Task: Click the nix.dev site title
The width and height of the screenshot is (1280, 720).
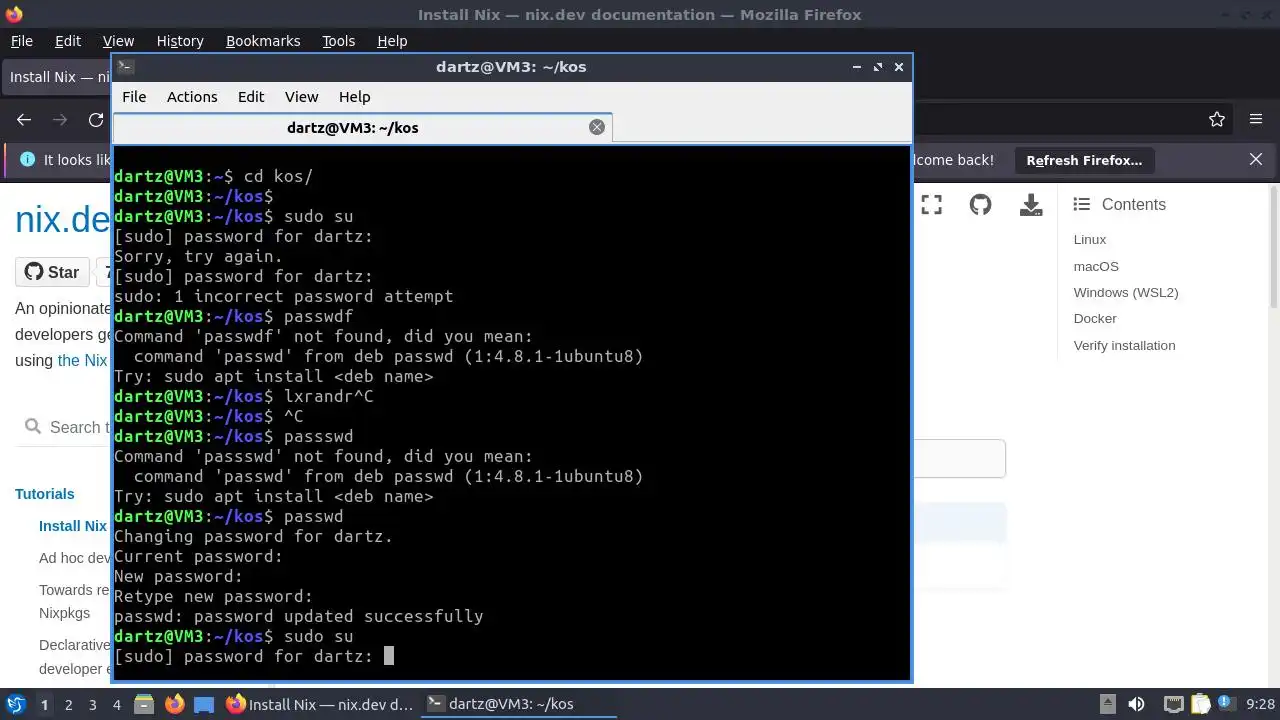Action: point(62,220)
